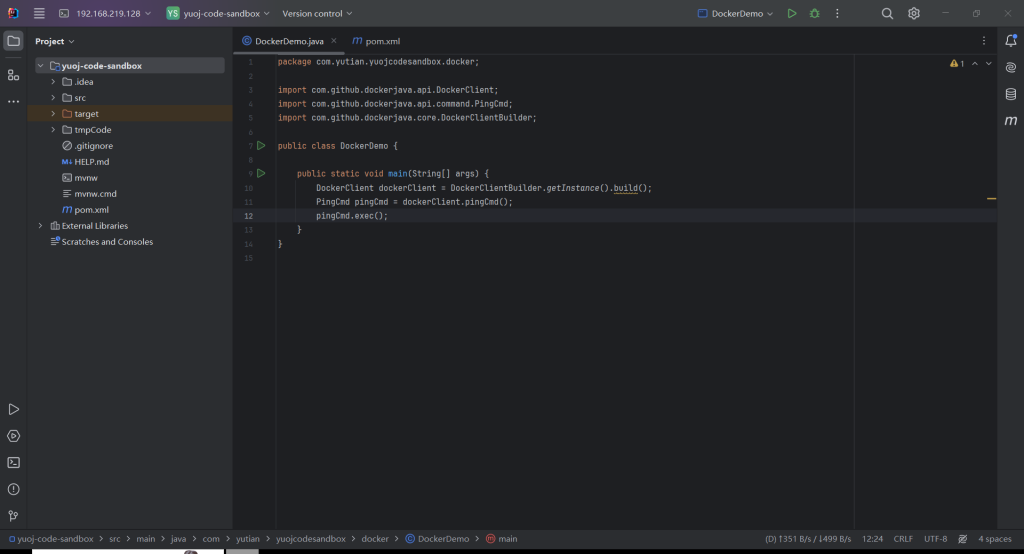Image resolution: width=1024 pixels, height=554 pixels.
Task: Expand the External Libraries node
Action: click(x=40, y=226)
